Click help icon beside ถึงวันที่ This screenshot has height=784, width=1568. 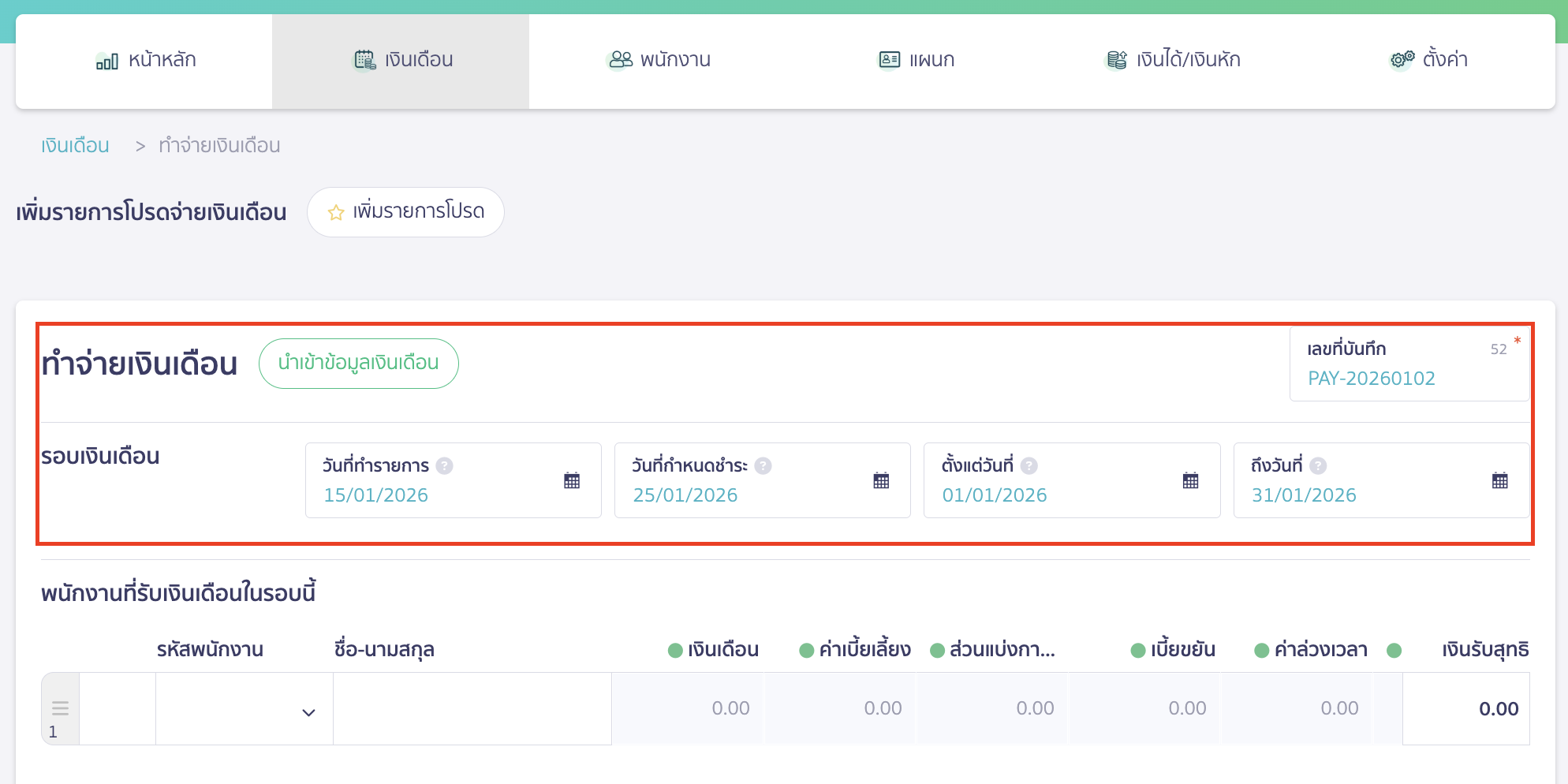click(1318, 466)
